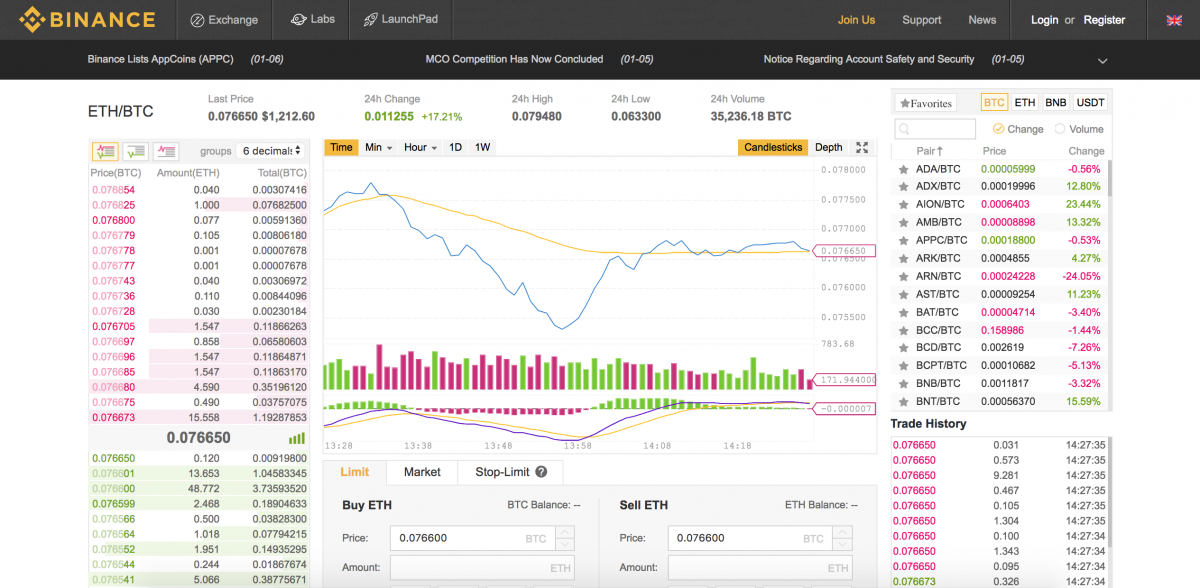Star the BCD/BTC pair
This screenshot has width=1200, height=588.
click(x=903, y=348)
